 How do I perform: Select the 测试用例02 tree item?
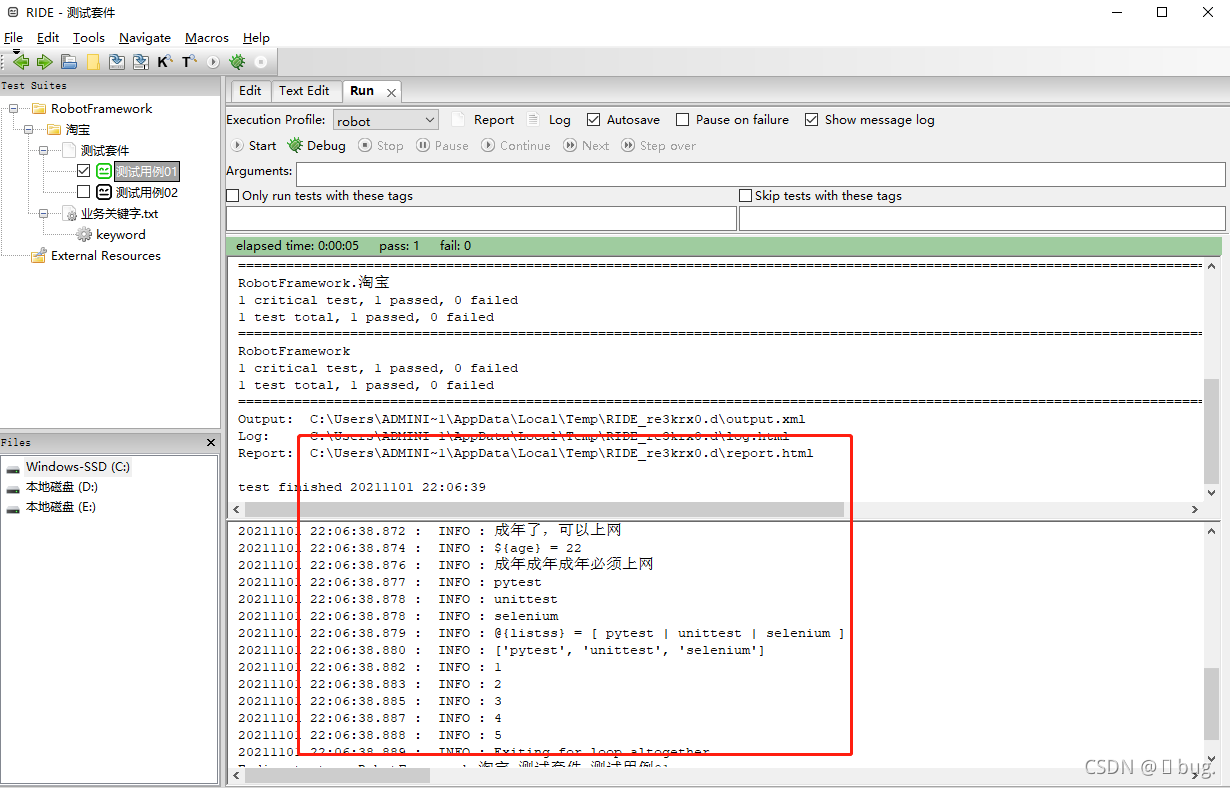pos(146,192)
